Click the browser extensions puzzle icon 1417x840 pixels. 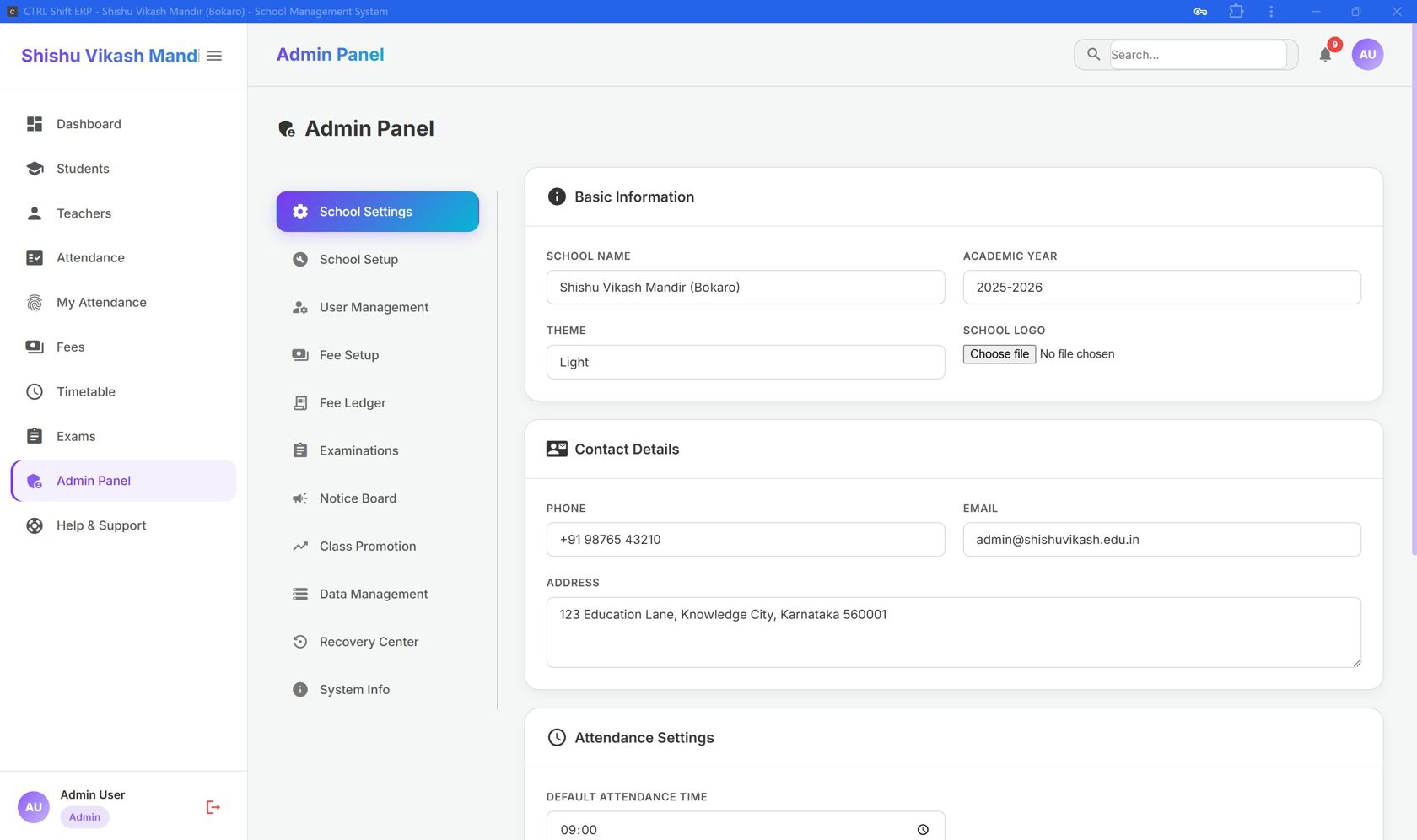click(x=1237, y=11)
